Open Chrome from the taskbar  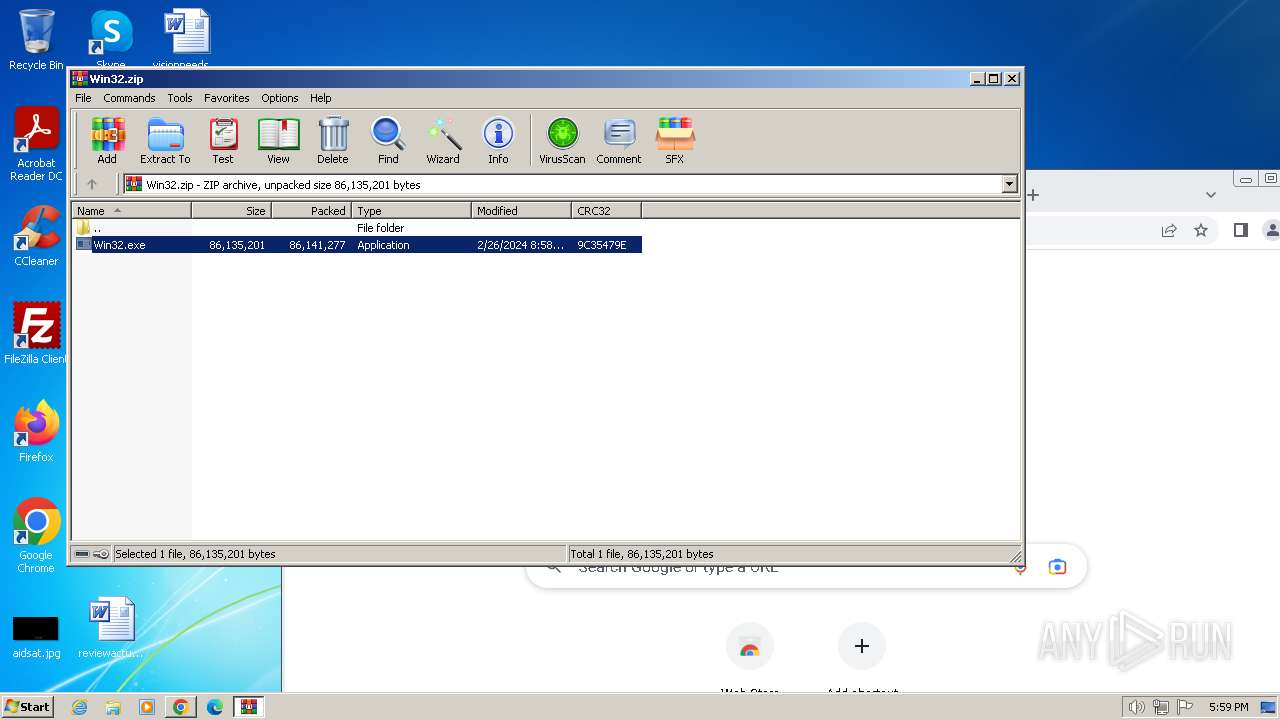point(181,707)
